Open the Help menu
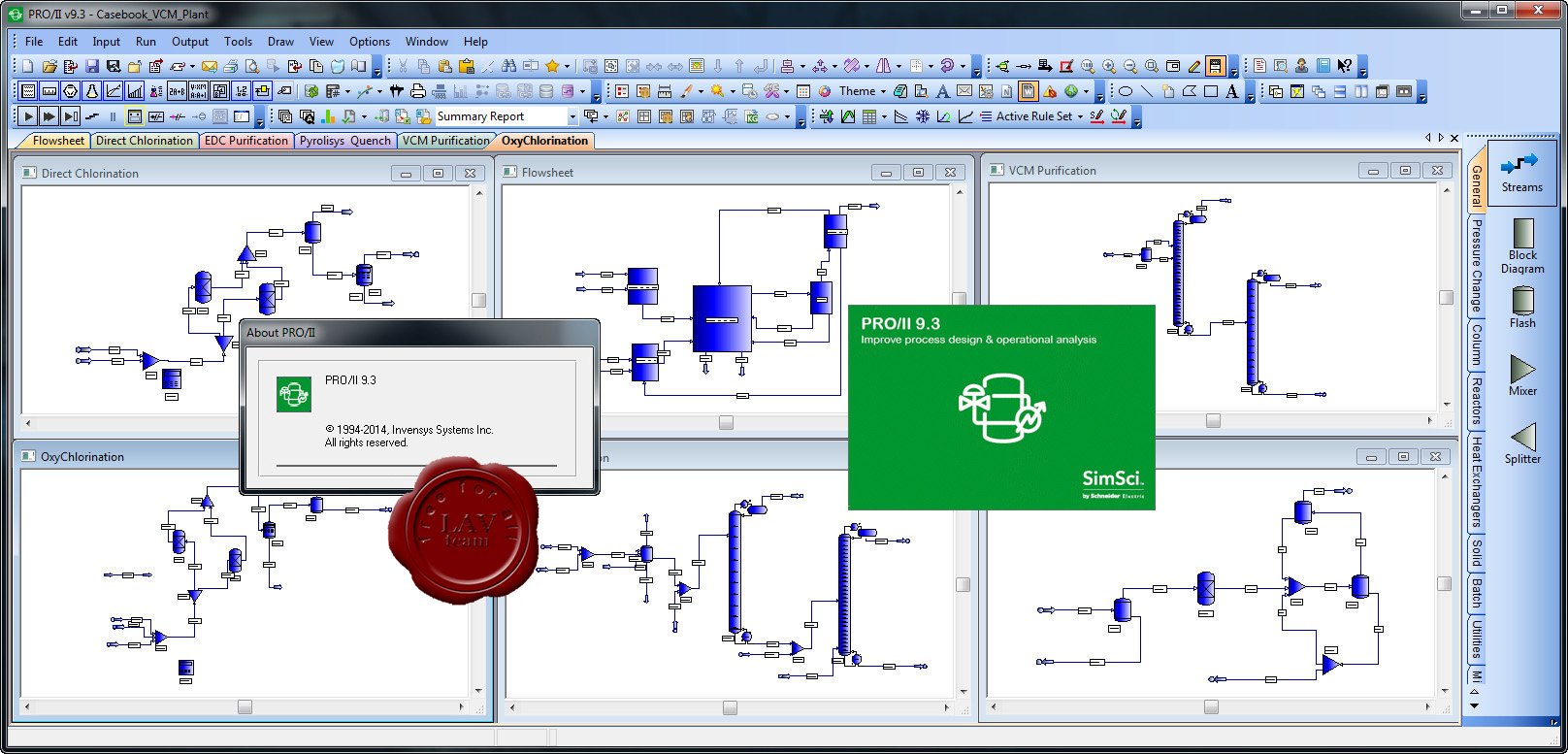The width and height of the screenshot is (1568, 754). [475, 42]
